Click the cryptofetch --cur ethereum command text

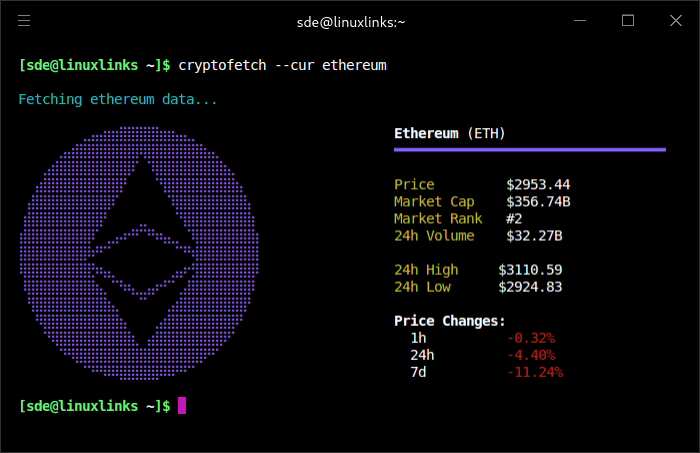pos(282,65)
